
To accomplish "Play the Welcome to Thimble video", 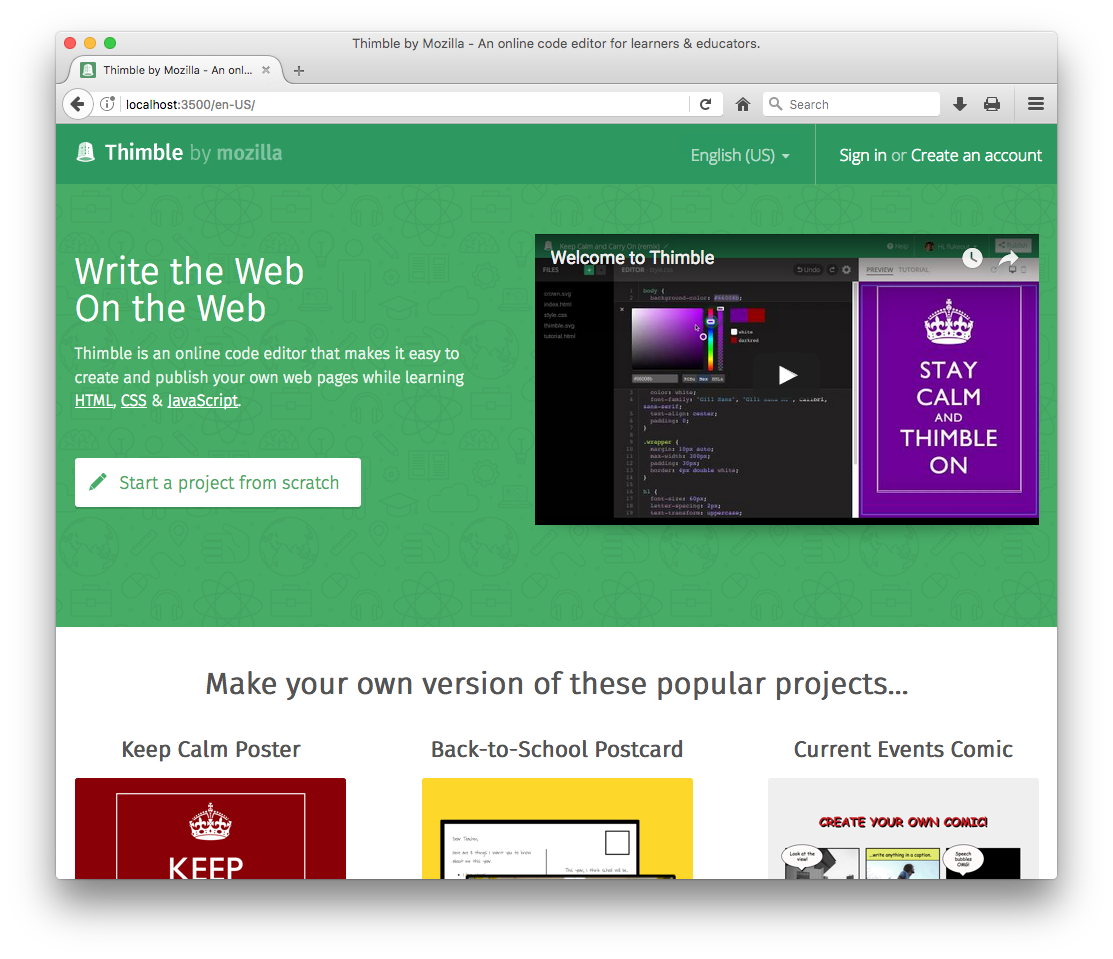I will pyautogui.click(x=787, y=375).
